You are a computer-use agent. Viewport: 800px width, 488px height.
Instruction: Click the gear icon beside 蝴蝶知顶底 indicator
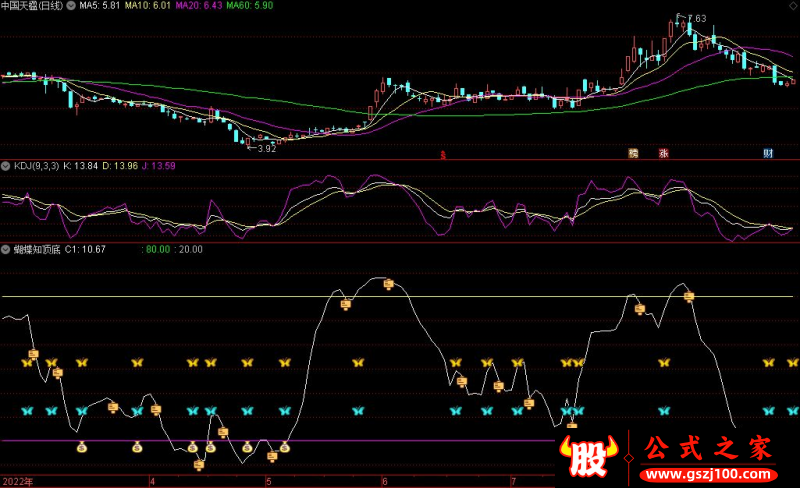coord(6,249)
